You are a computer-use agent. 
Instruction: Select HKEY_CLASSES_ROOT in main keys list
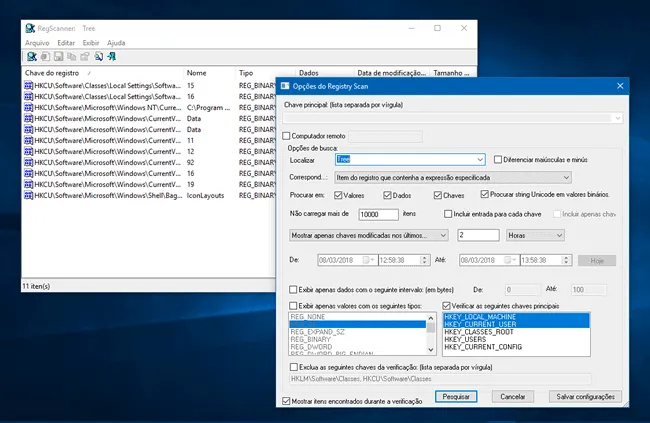click(x=516, y=332)
